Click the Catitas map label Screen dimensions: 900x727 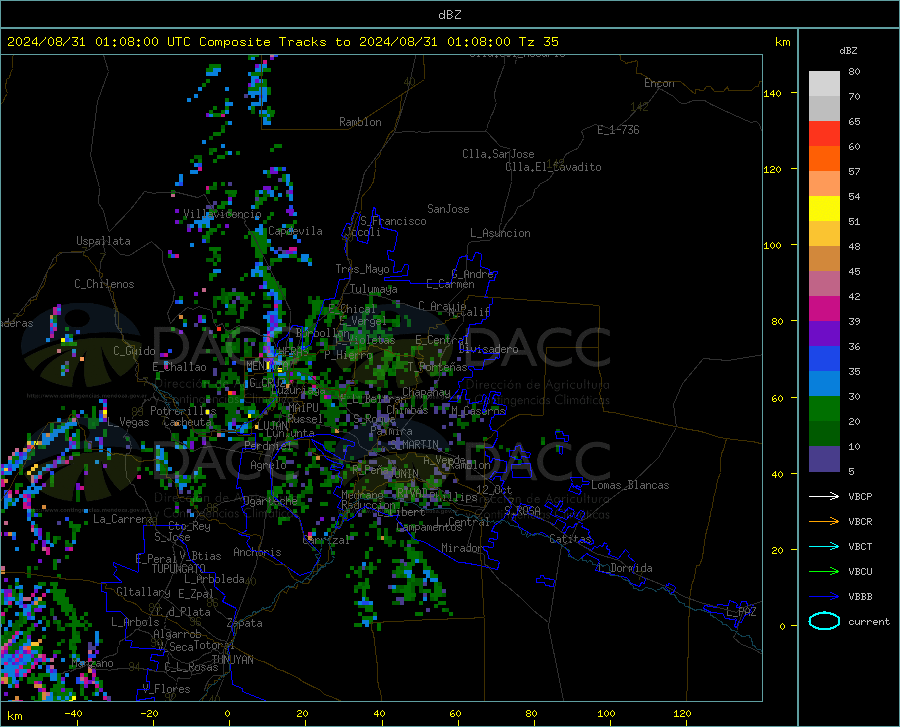pyautogui.click(x=570, y=539)
